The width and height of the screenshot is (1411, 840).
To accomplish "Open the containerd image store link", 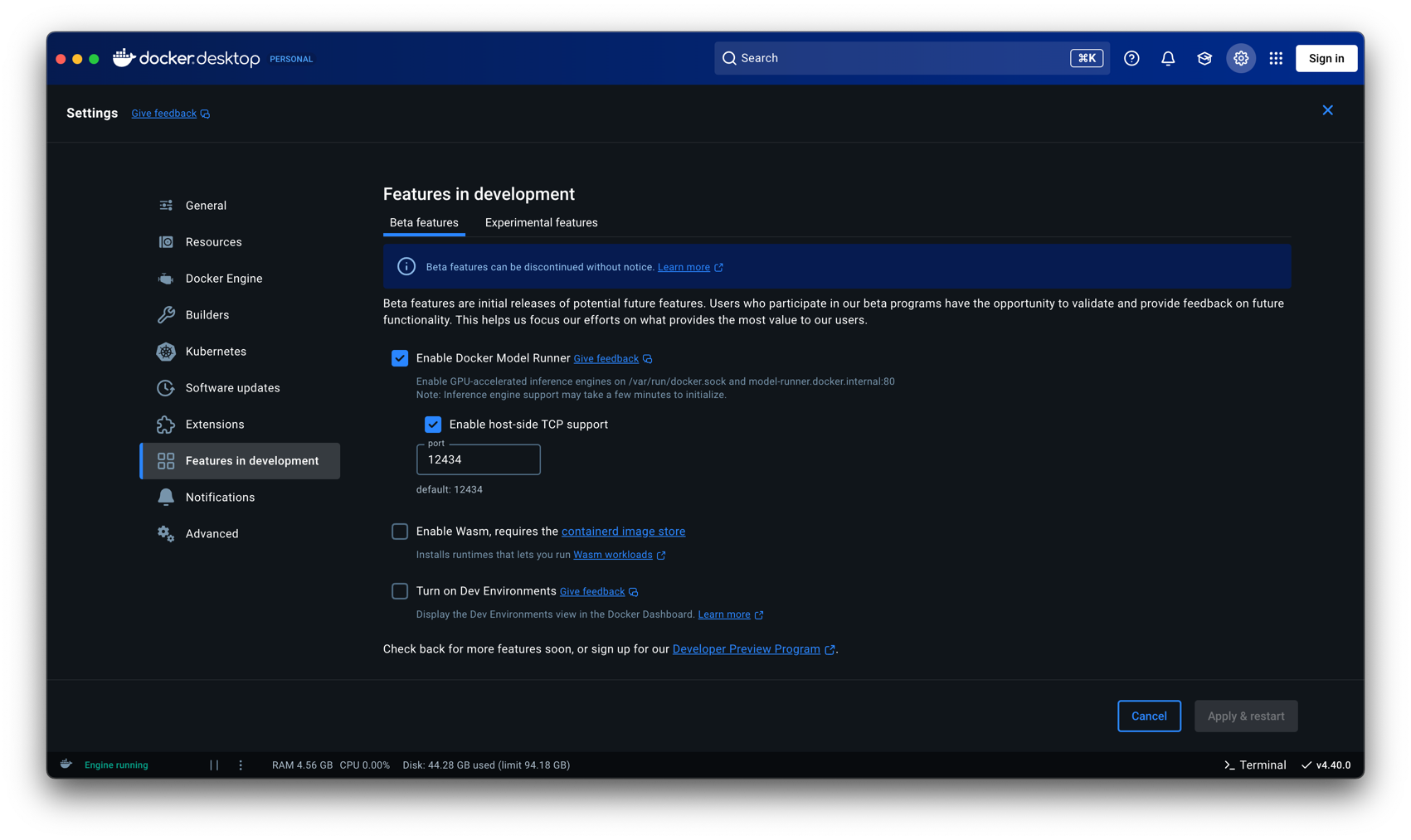I will point(623,532).
